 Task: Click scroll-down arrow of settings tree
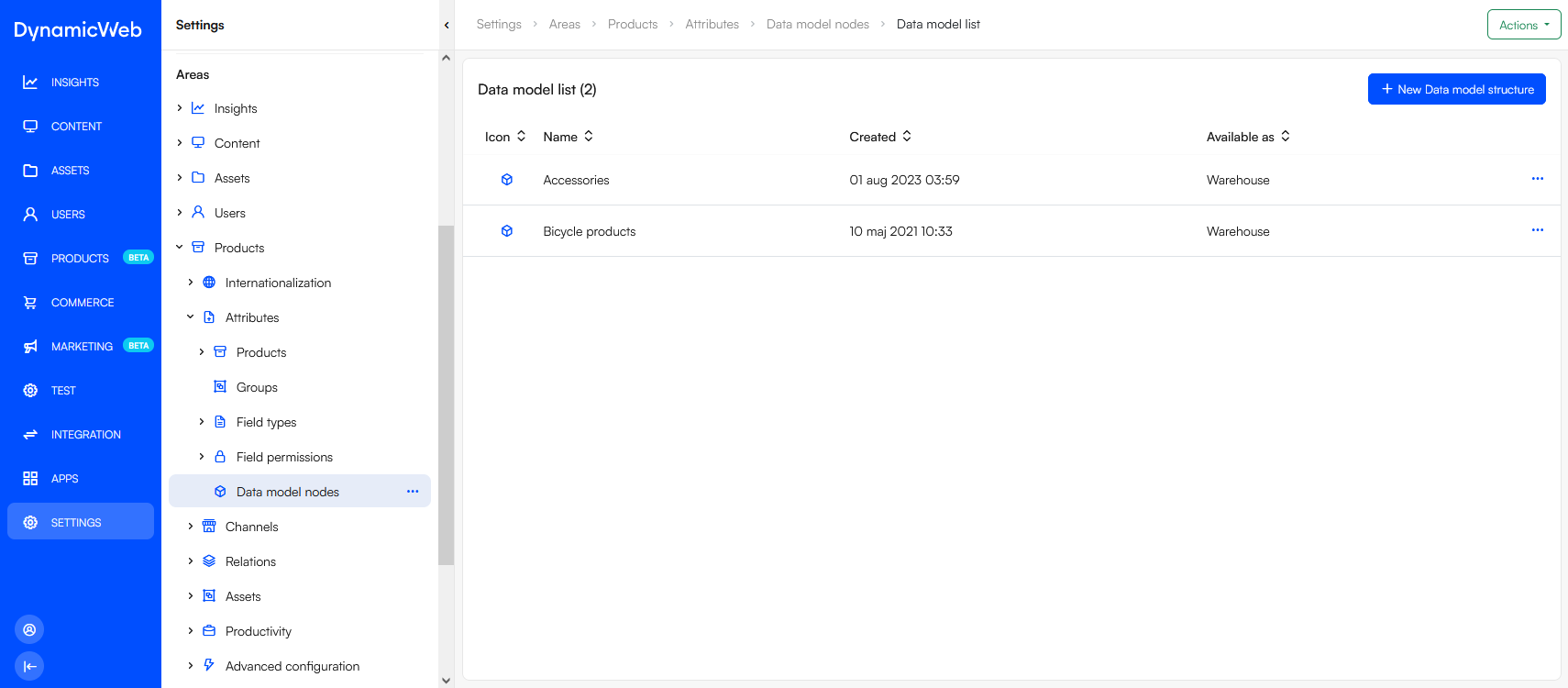tap(447, 681)
